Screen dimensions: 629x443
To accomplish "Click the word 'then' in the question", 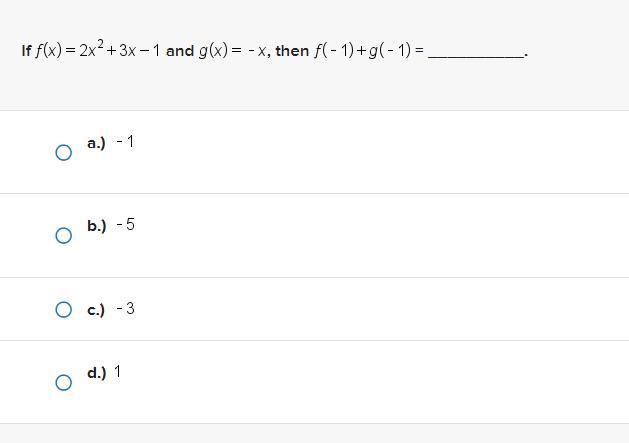I will (292, 50).
